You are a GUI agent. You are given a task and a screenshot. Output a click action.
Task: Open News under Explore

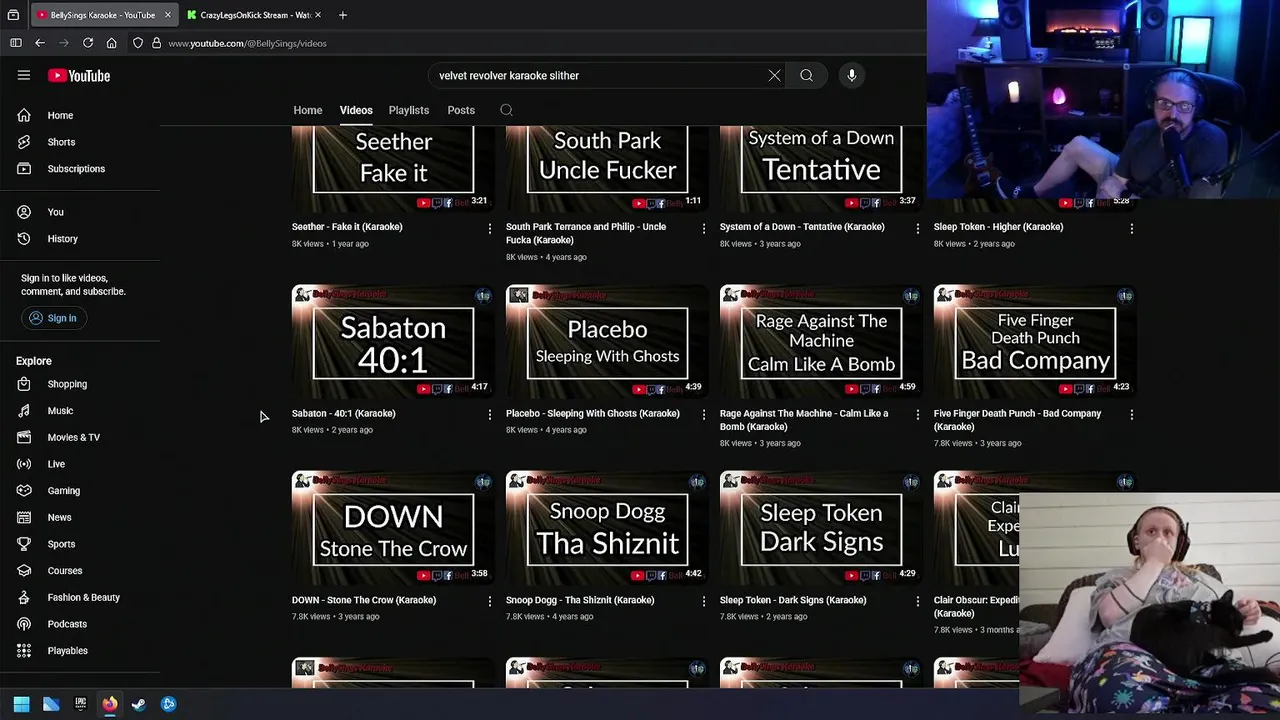80,517
